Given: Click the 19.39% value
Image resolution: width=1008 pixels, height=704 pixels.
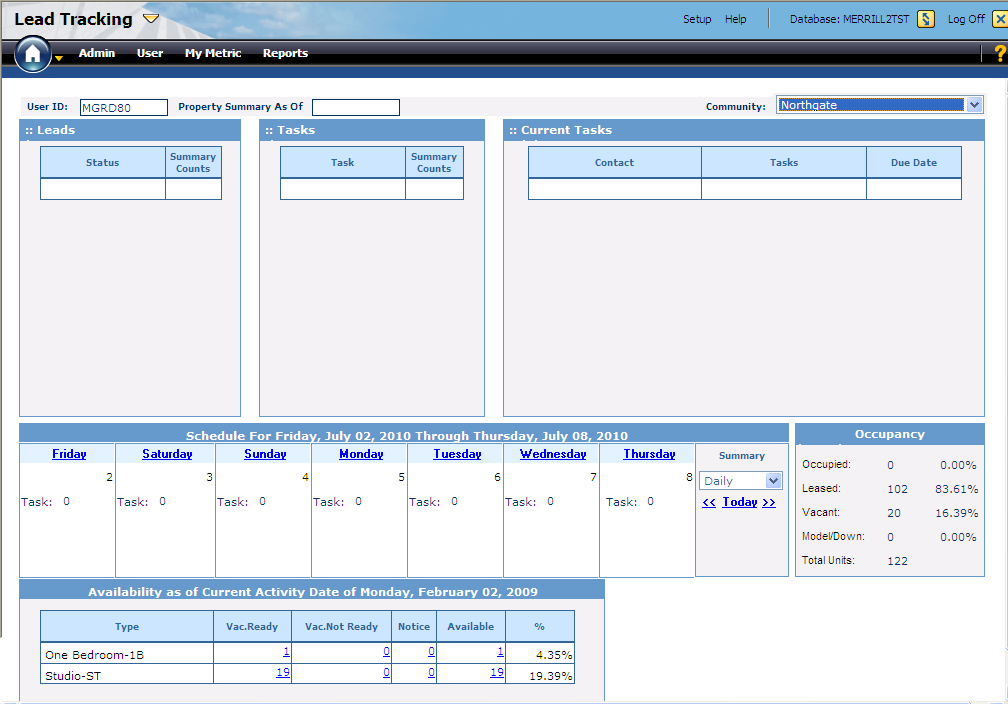Looking at the screenshot, I should [x=550, y=676].
